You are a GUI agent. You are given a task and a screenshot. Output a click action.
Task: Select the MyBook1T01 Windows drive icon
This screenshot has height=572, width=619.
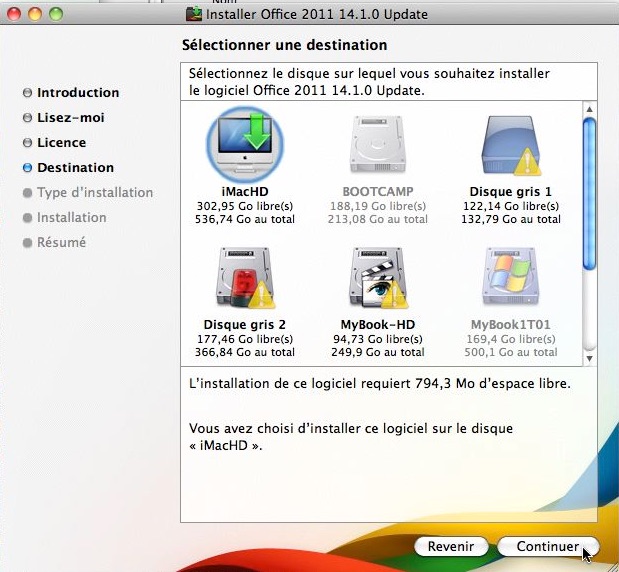tap(511, 276)
